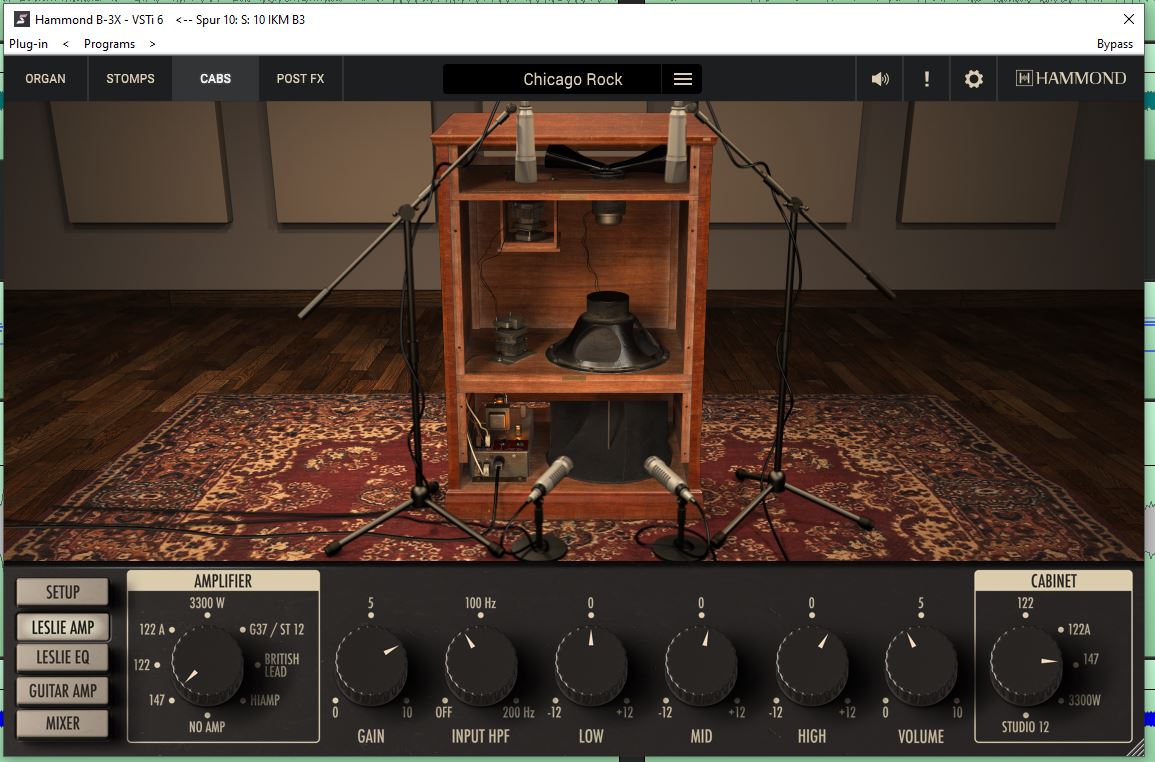The image size is (1155, 762).
Task: Go to previous program with left arrow
Action: coord(66,44)
